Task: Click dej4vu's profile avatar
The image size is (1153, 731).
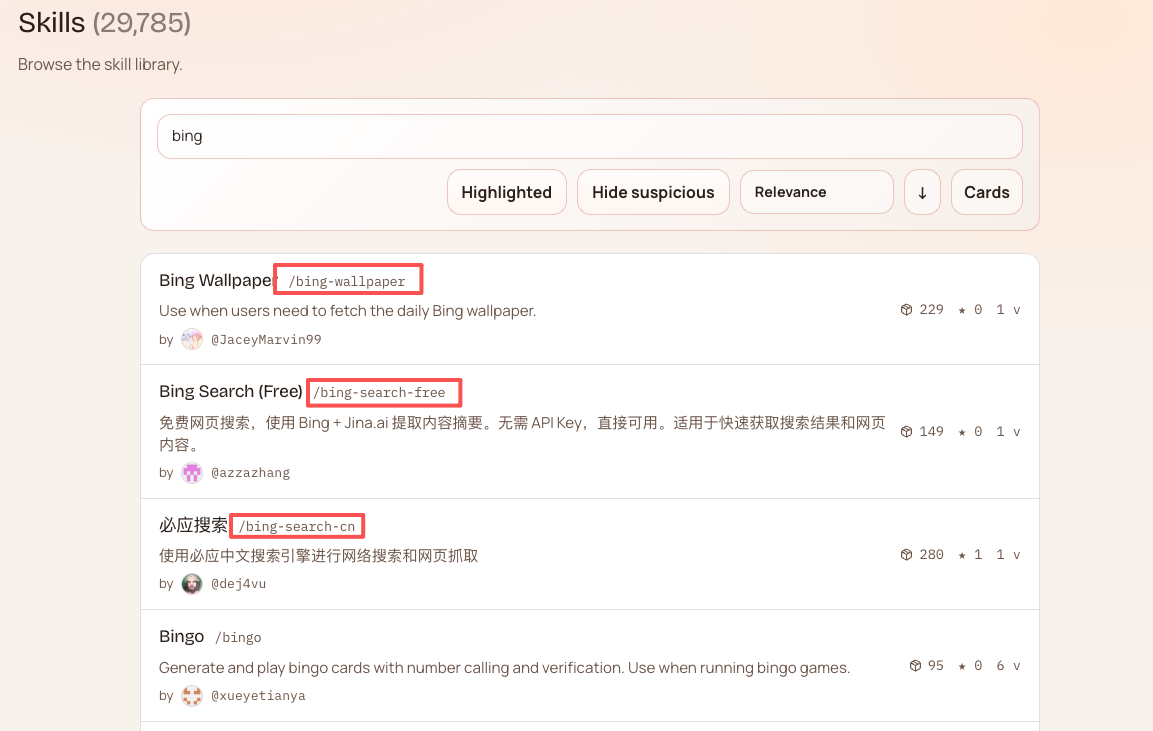Action: coord(192,584)
